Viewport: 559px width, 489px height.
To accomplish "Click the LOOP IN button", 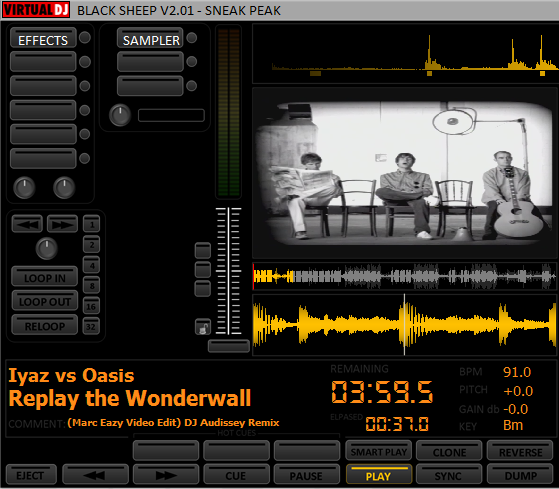I will 45,277.
